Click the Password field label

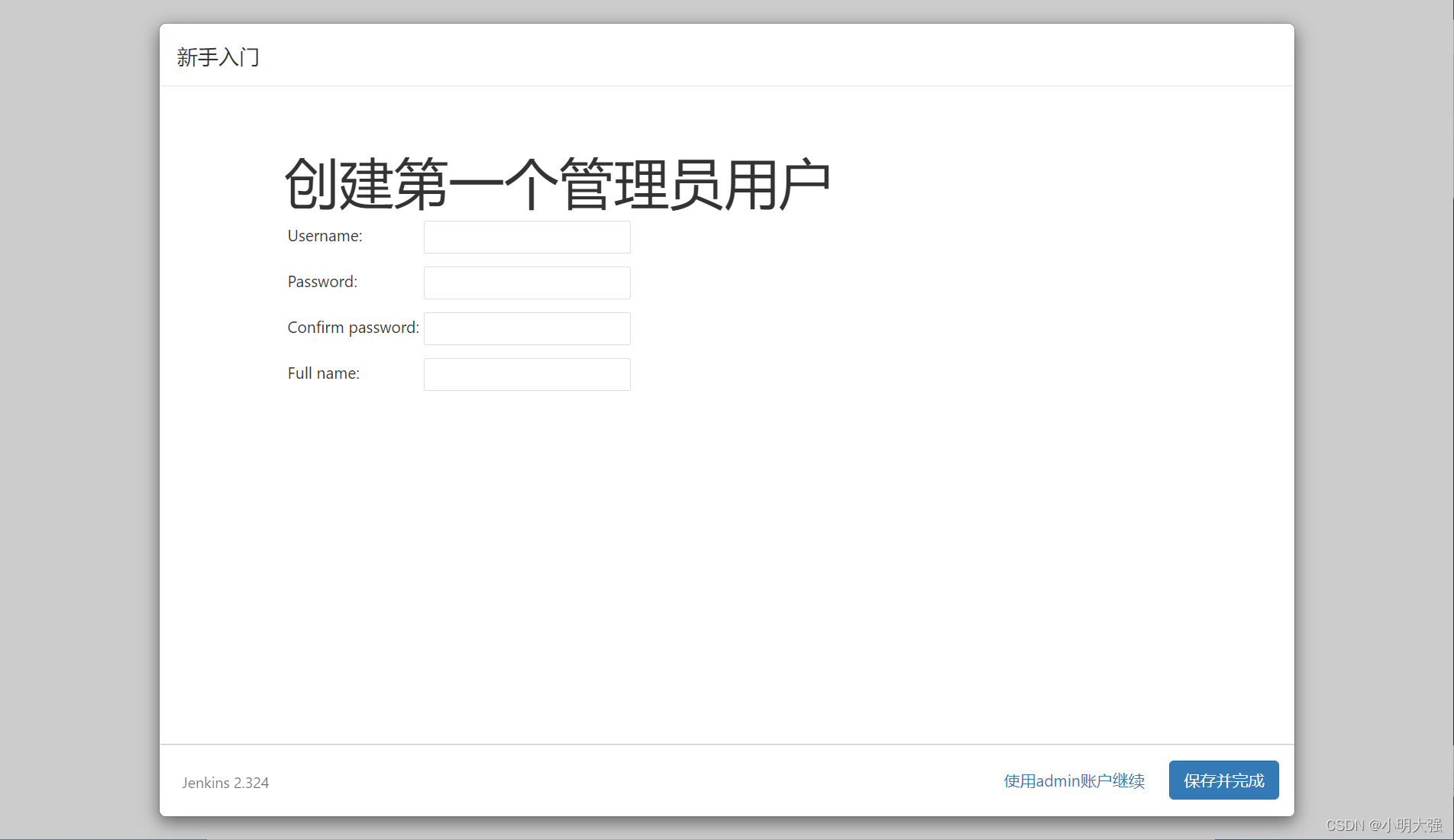321,281
